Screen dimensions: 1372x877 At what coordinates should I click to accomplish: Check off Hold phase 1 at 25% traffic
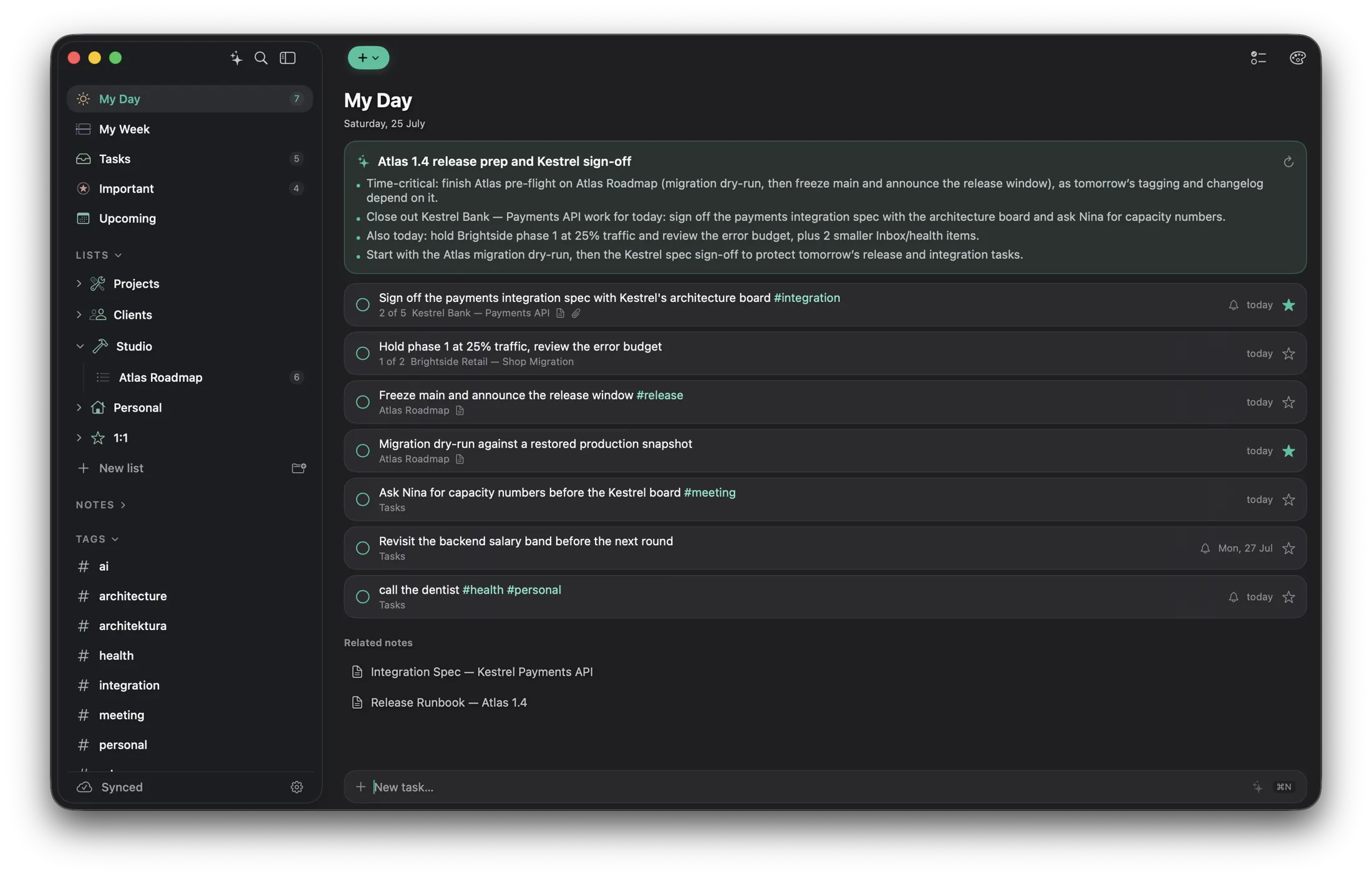pos(362,354)
